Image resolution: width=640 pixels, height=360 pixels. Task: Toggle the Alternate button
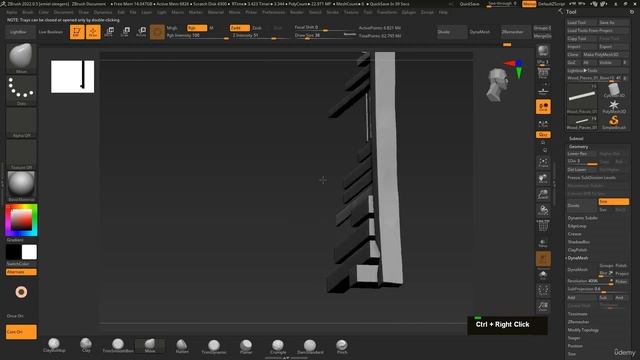(x=21, y=272)
